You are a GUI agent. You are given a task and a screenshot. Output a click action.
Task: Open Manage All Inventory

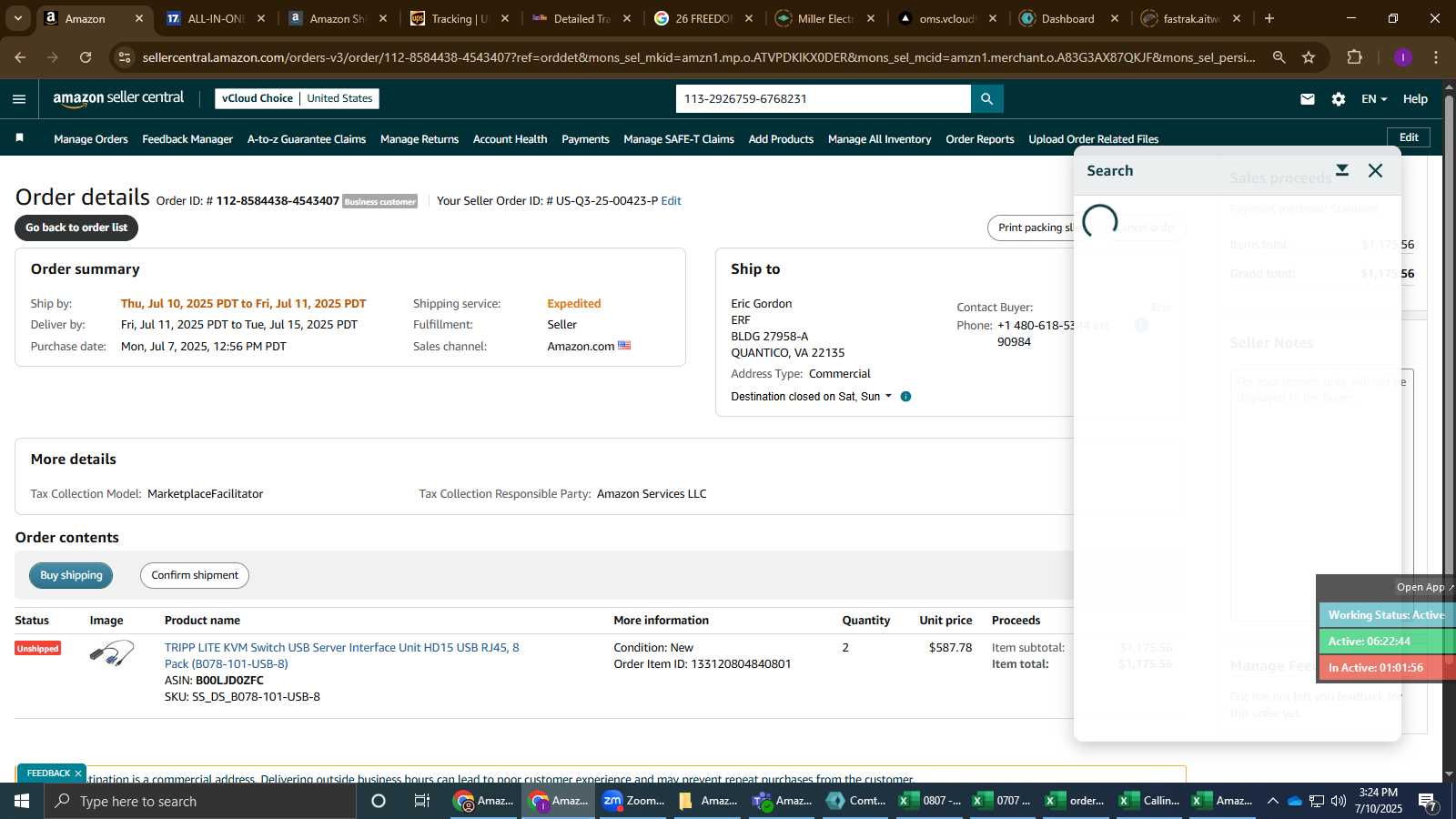coord(880,139)
